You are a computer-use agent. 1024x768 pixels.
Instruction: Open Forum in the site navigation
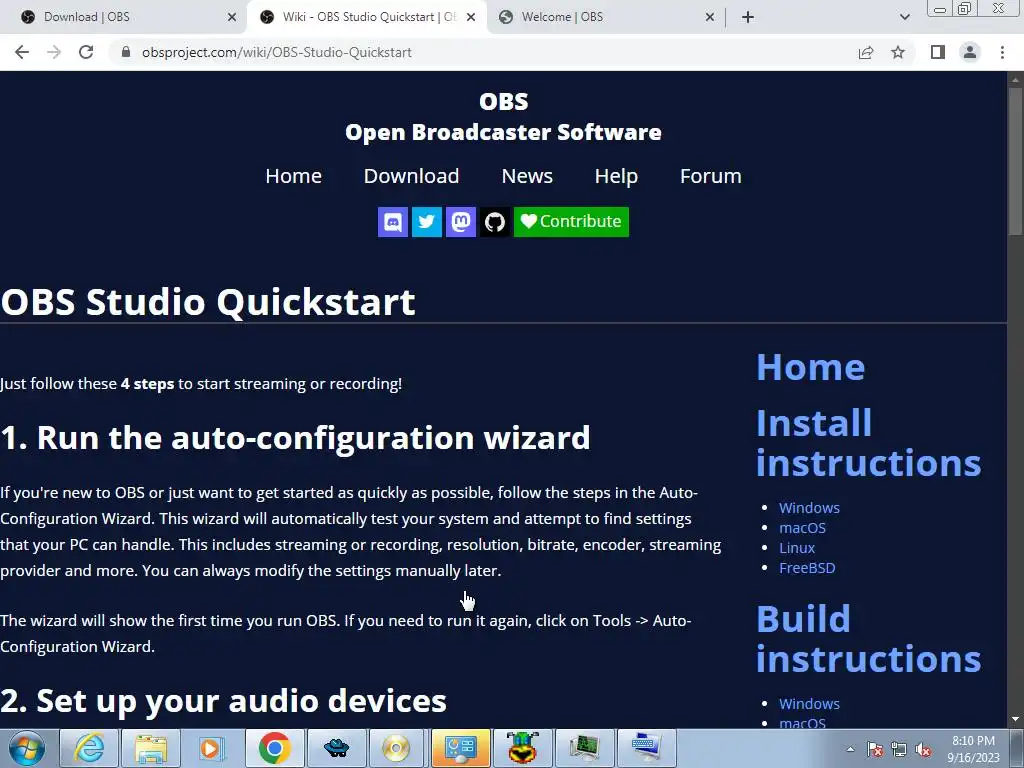711,176
